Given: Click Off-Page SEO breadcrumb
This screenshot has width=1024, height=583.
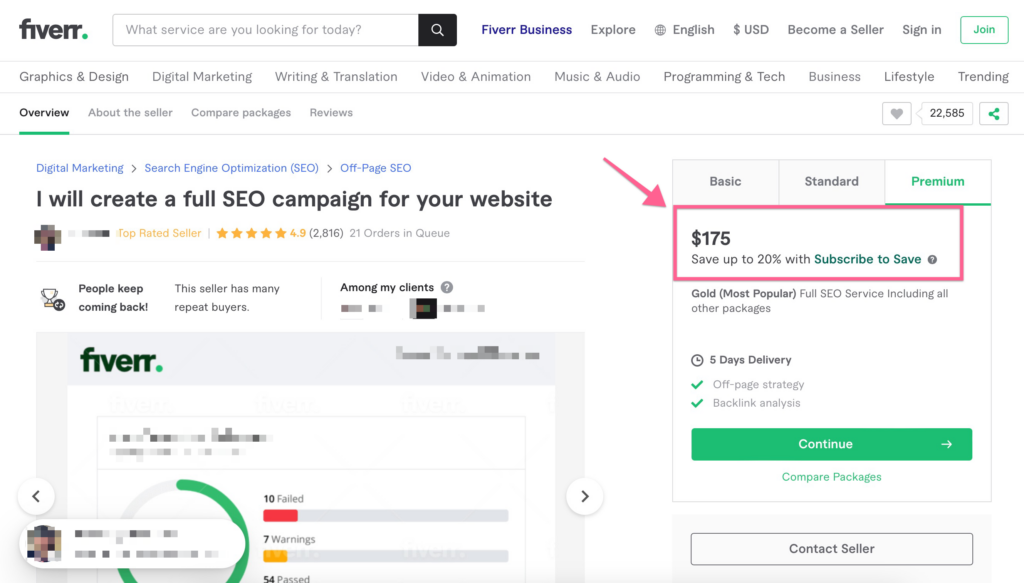Looking at the screenshot, I should (376, 168).
